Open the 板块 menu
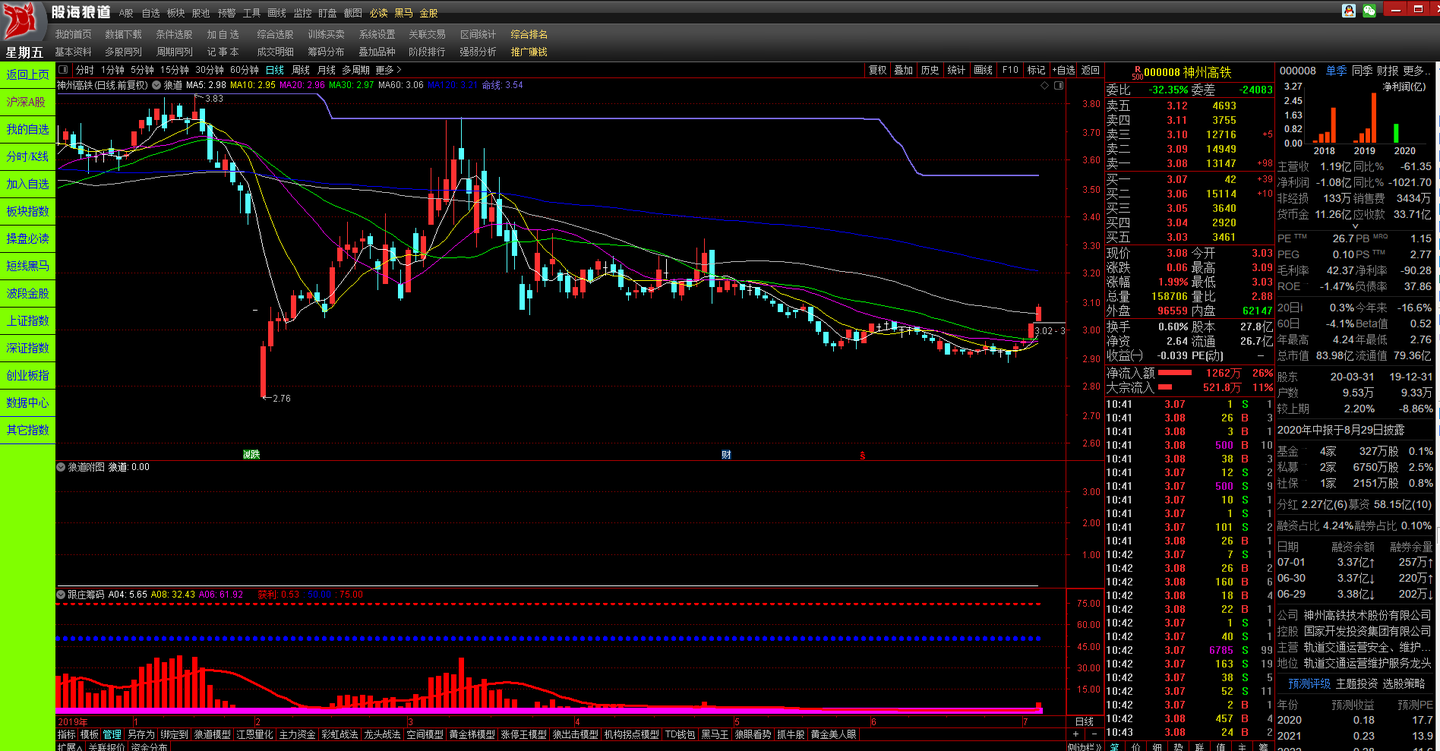1440x751 pixels. tap(176, 14)
